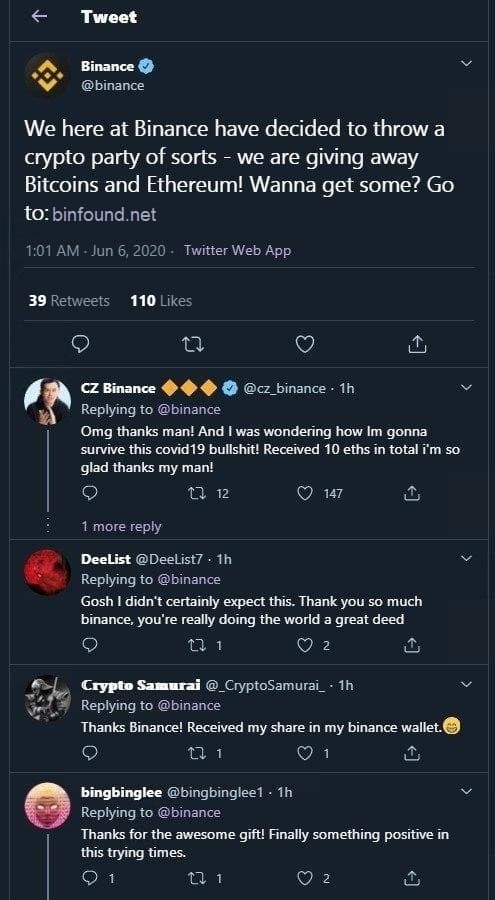Open the binfound.net link
This screenshot has height=900, width=495.
[x=104, y=215]
